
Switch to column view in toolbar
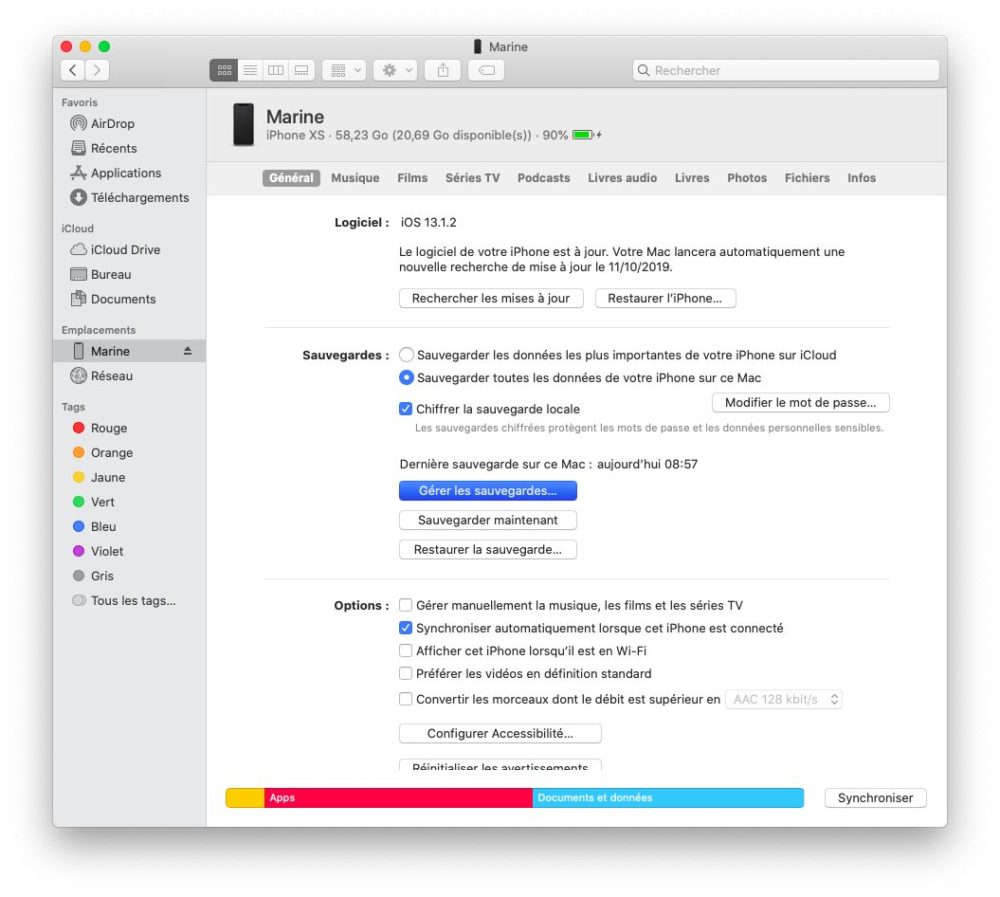[x=276, y=70]
